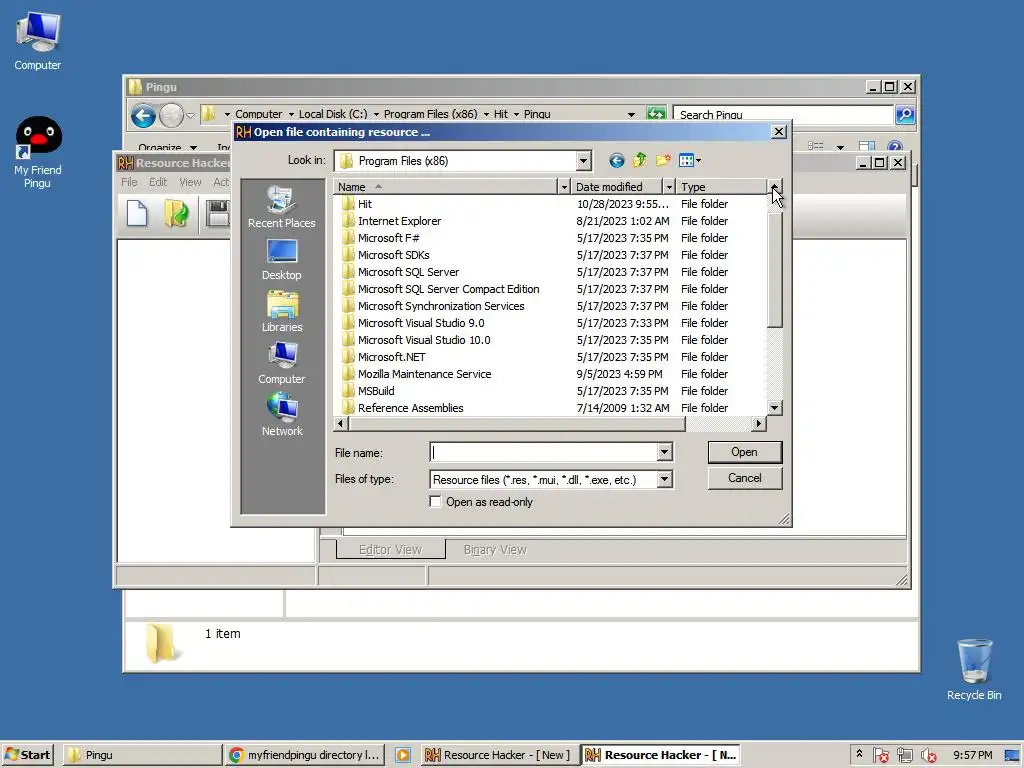The image size is (1024, 768).
Task: Go back to last folder visited in the dialog
Action: 616,161
